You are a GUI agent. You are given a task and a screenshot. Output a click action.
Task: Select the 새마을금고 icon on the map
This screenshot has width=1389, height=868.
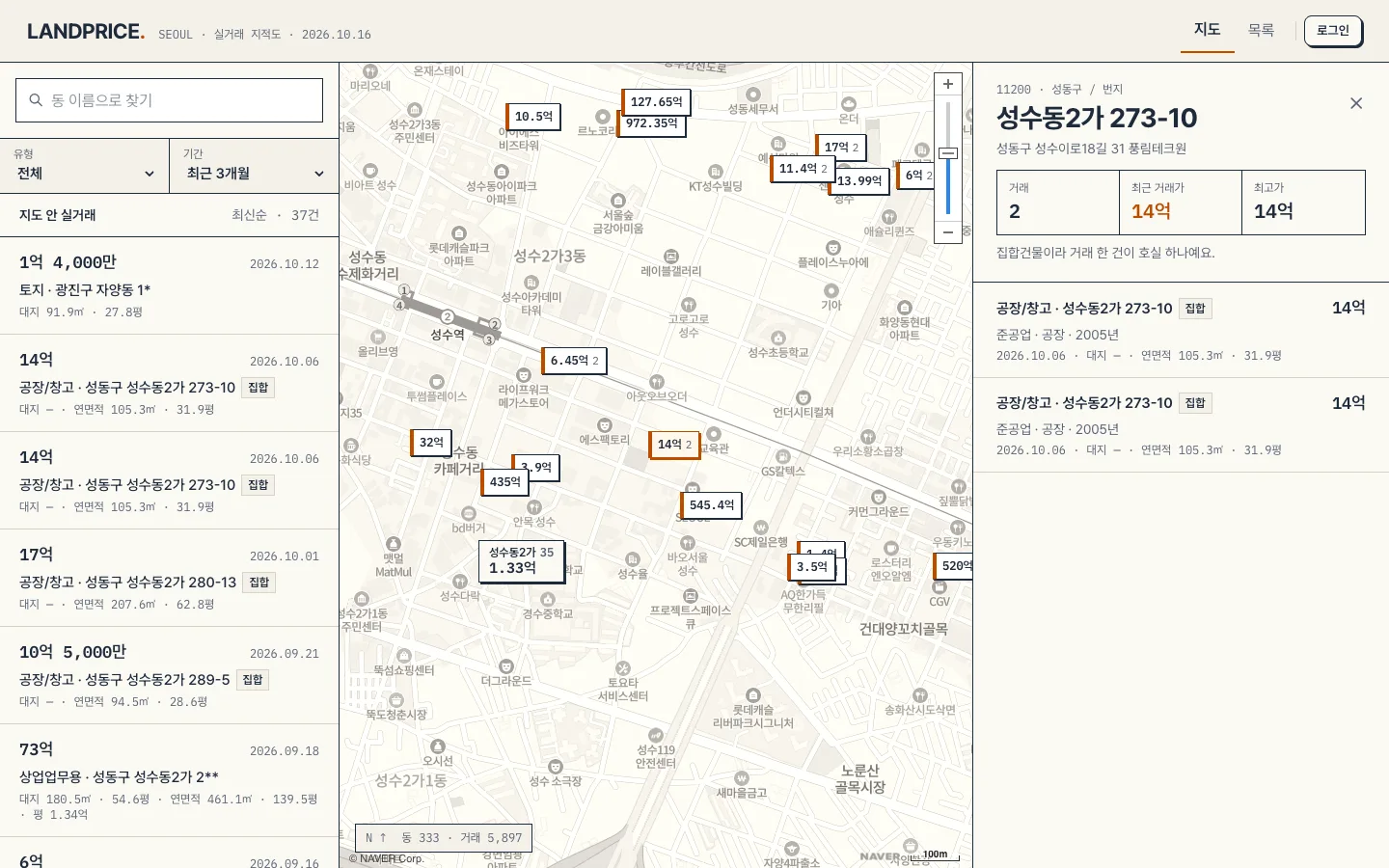(742, 778)
